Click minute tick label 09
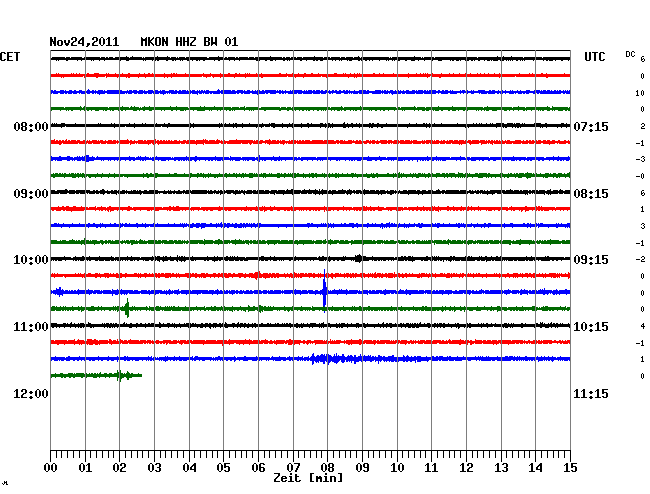 tap(362, 468)
